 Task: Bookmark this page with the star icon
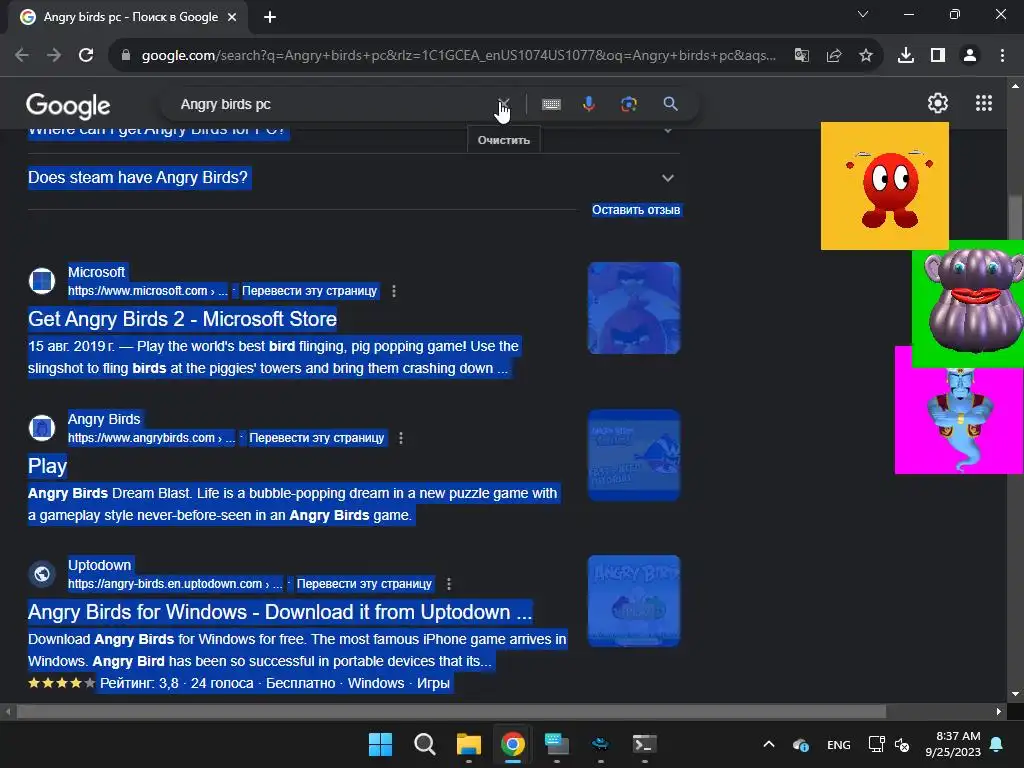pyautogui.click(x=865, y=56)
